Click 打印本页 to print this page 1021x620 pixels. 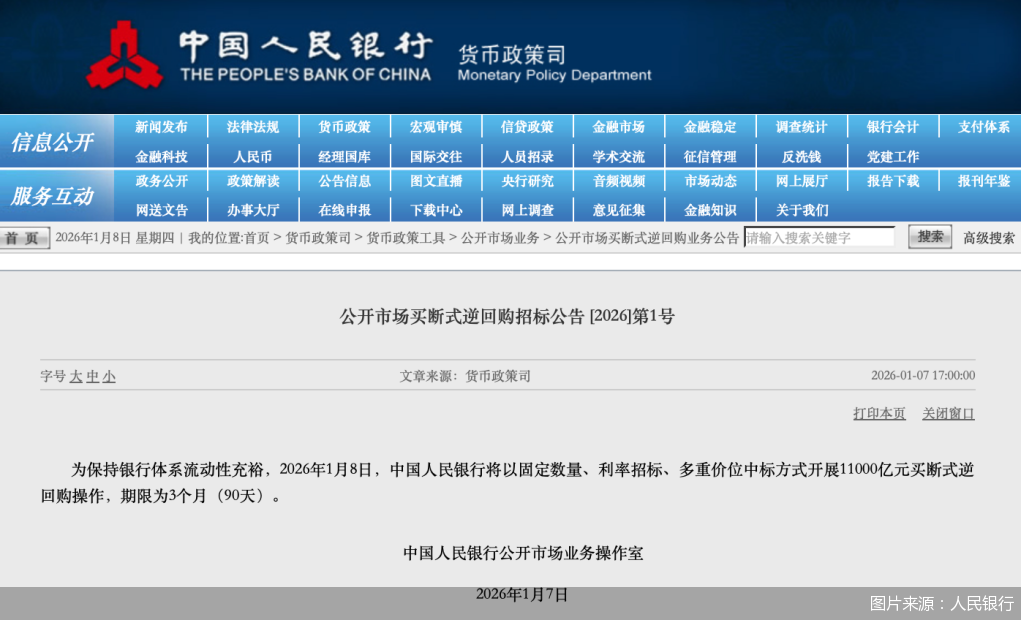point(878,413)
